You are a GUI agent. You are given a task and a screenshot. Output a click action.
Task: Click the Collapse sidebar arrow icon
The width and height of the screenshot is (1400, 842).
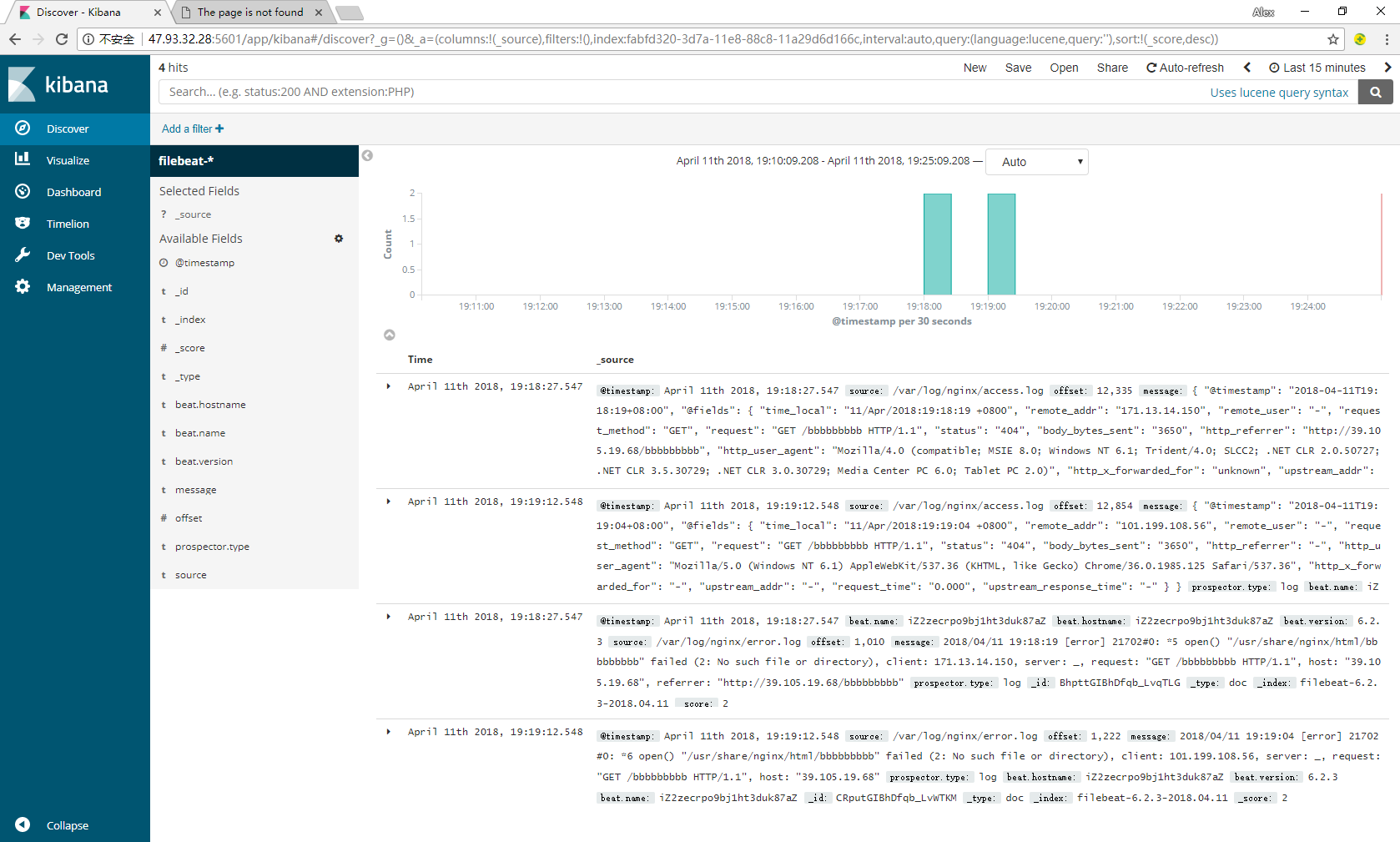click(23, 824)
